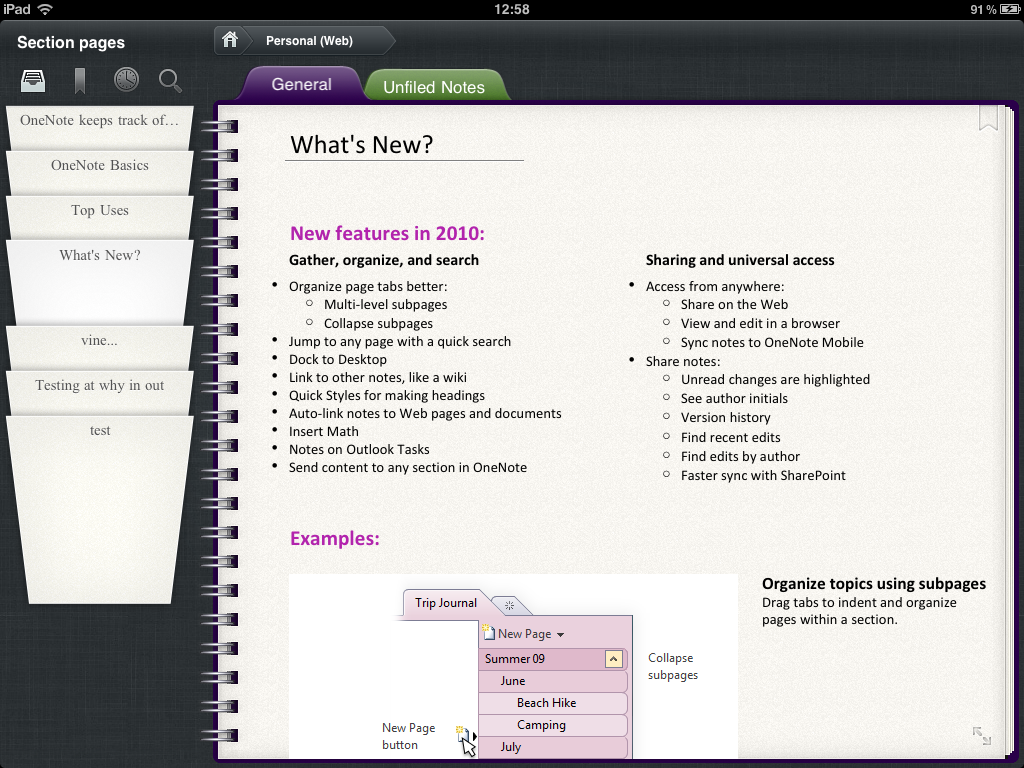
Task: Tap 'Sync notes to OneNote Mobile' bullet
Action: (772, 342)
